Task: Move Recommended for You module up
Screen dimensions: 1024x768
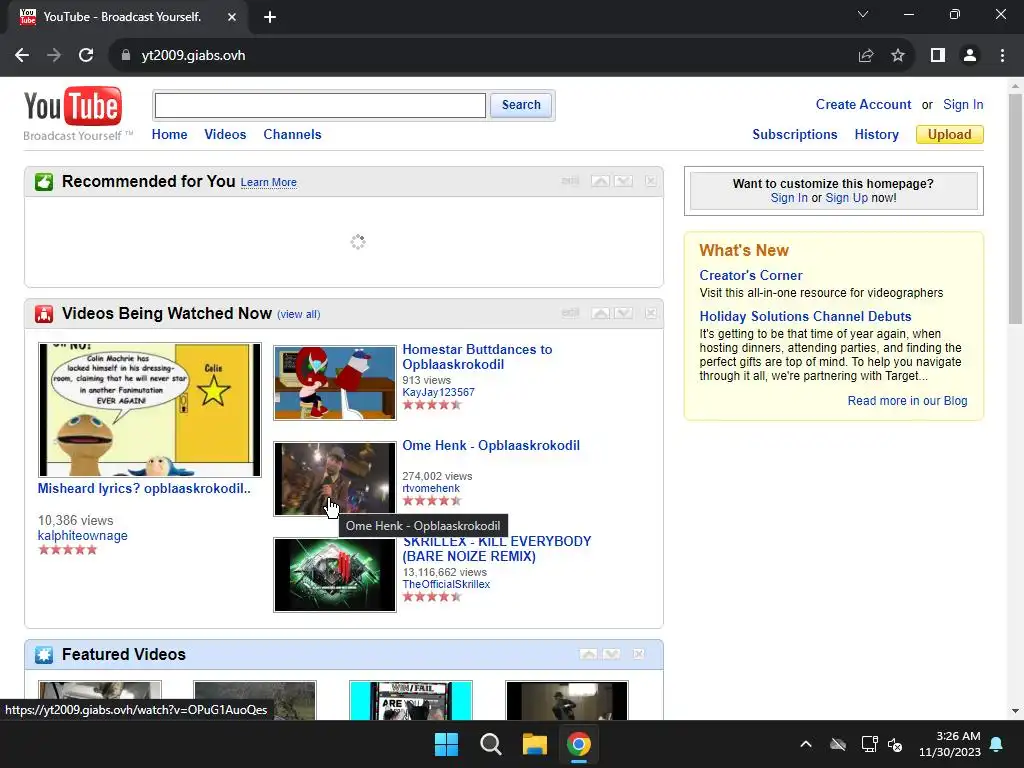Action: point(600,181)
